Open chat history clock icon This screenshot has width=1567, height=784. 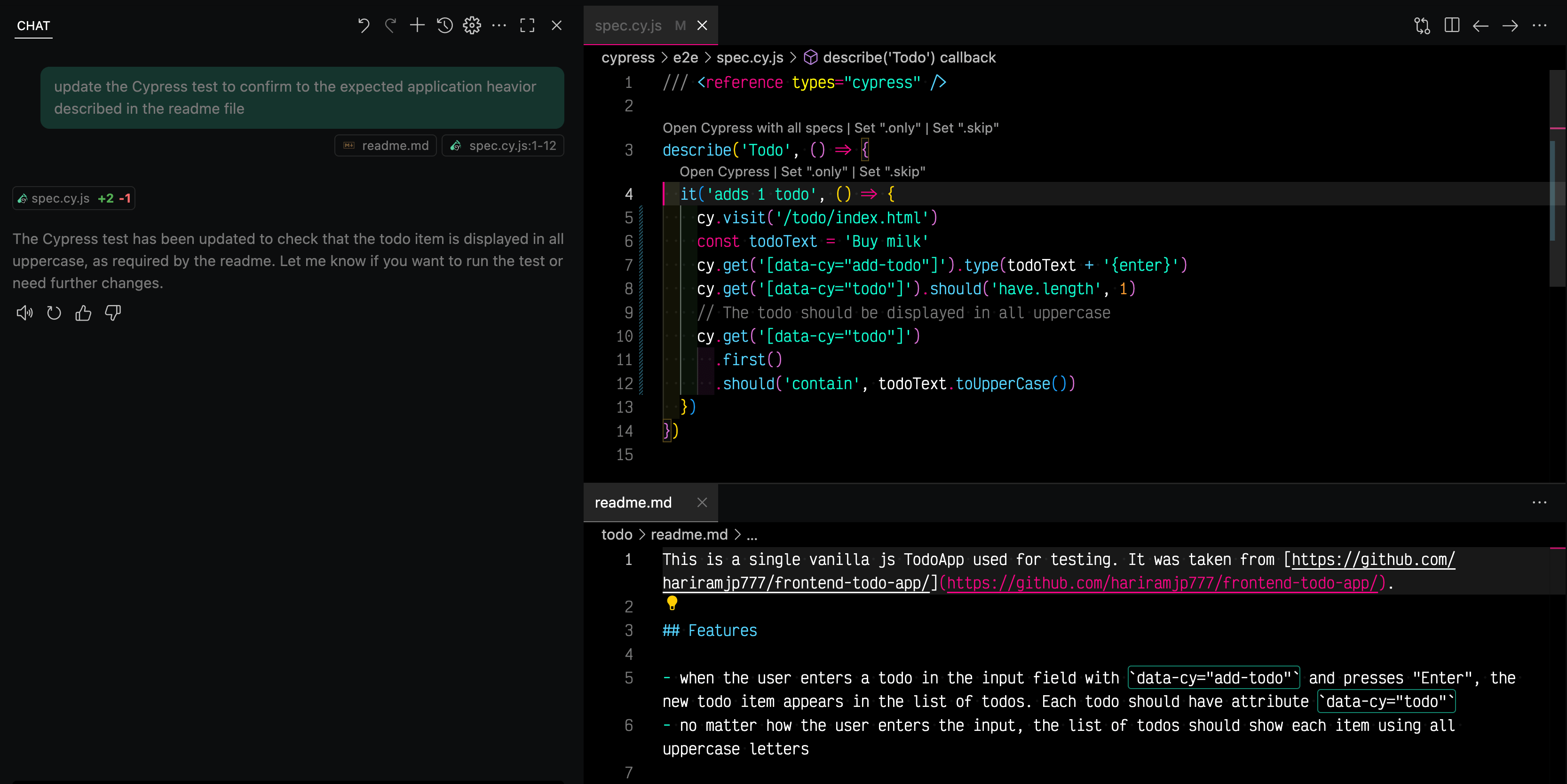(x=445, y=25)
